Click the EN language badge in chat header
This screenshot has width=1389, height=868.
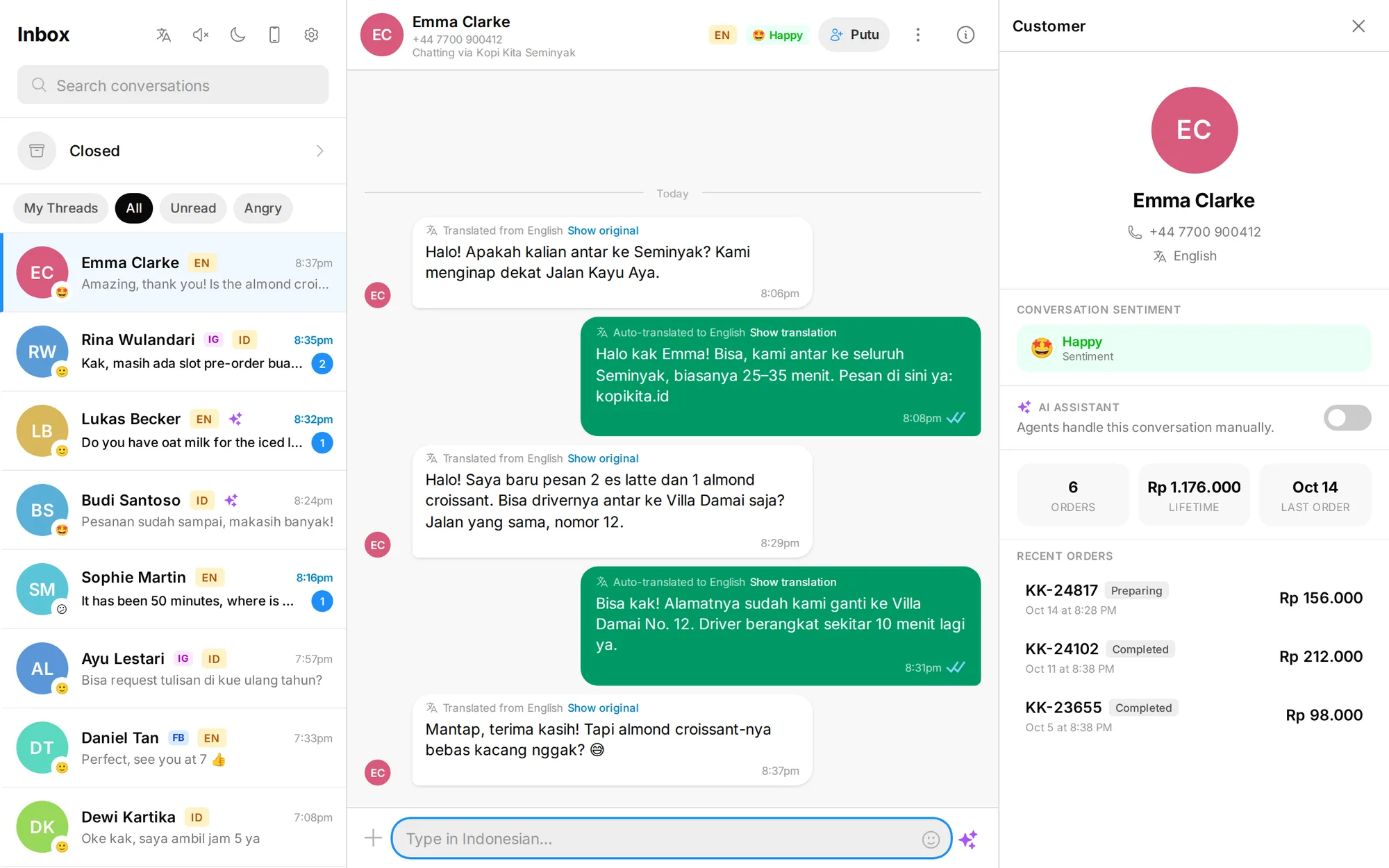tap(722, 35)
